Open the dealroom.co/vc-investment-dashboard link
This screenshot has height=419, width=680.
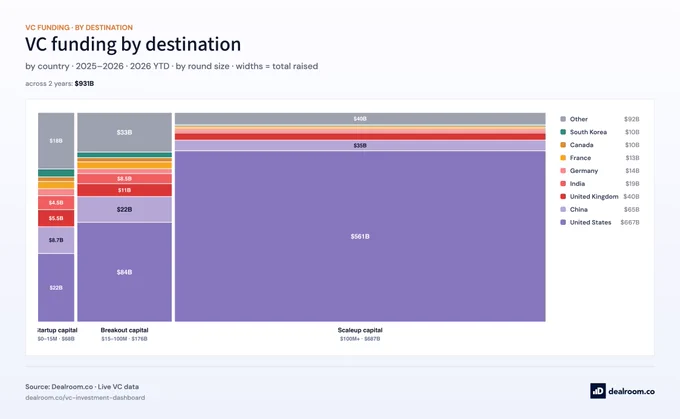[x=85, y=397]
